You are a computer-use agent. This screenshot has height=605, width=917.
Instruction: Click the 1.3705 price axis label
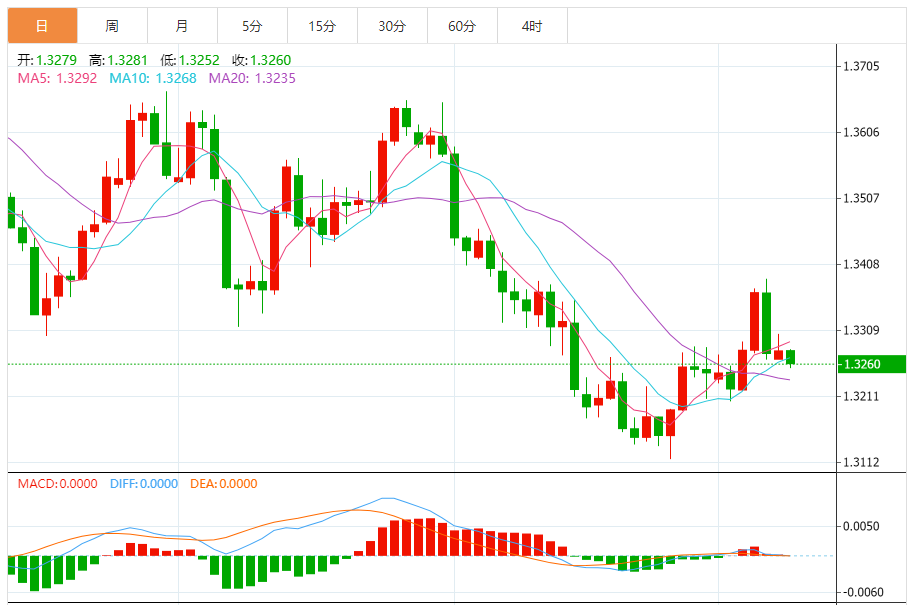[x=861, y=66]
